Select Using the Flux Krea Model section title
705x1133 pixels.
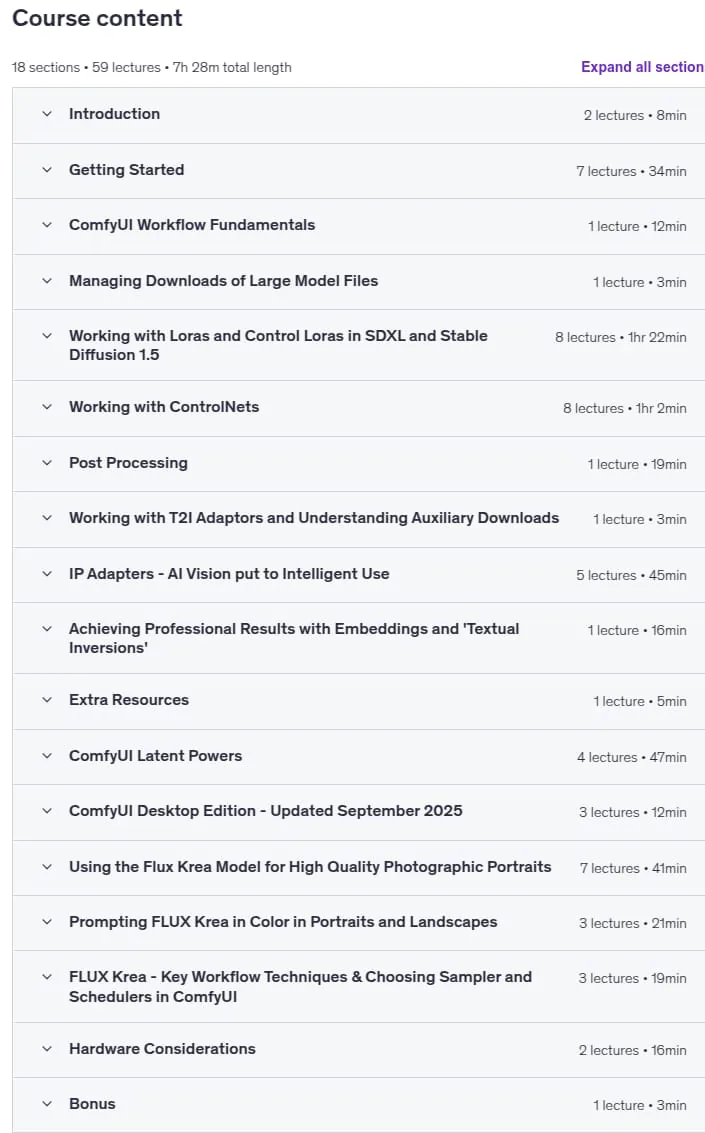[310, 867]
